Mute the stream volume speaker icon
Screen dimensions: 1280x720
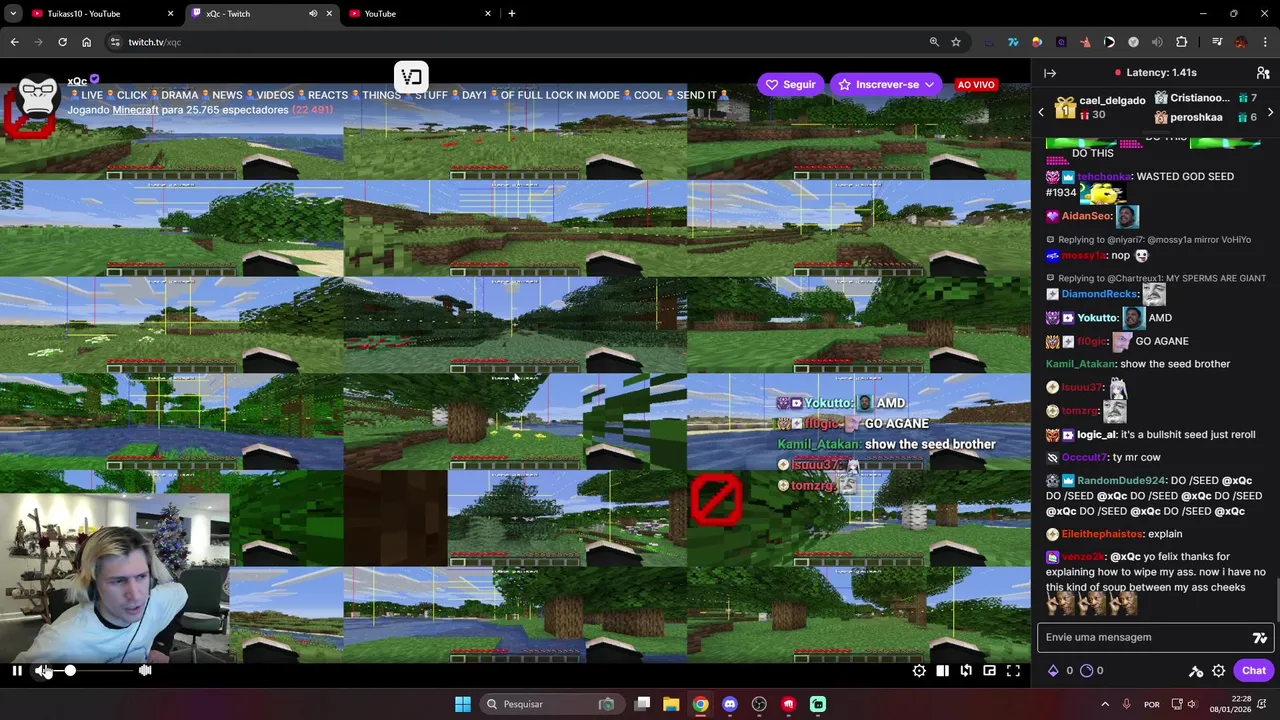(42, 671)
